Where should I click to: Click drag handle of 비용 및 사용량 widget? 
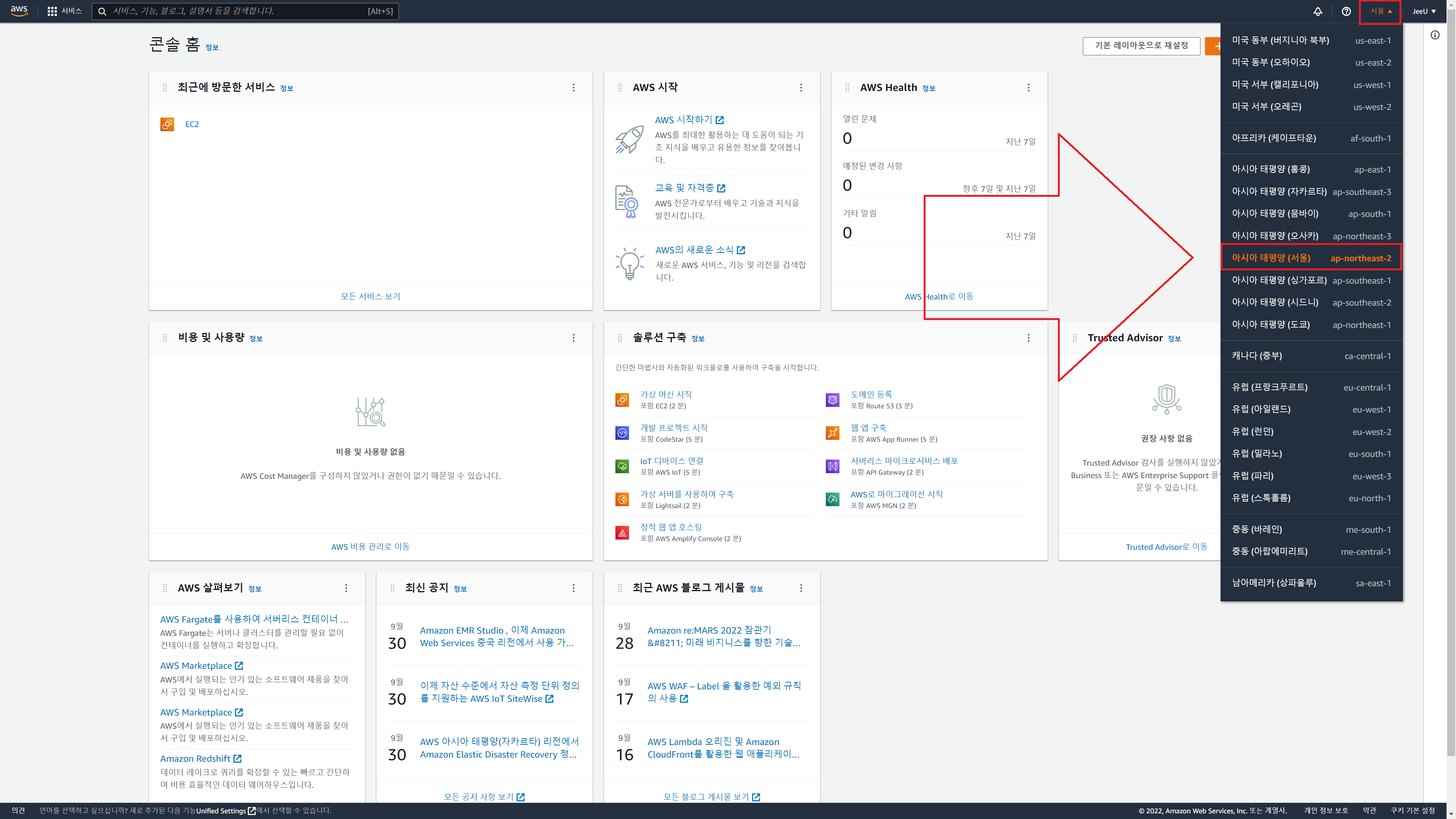(x=165, y=338)
